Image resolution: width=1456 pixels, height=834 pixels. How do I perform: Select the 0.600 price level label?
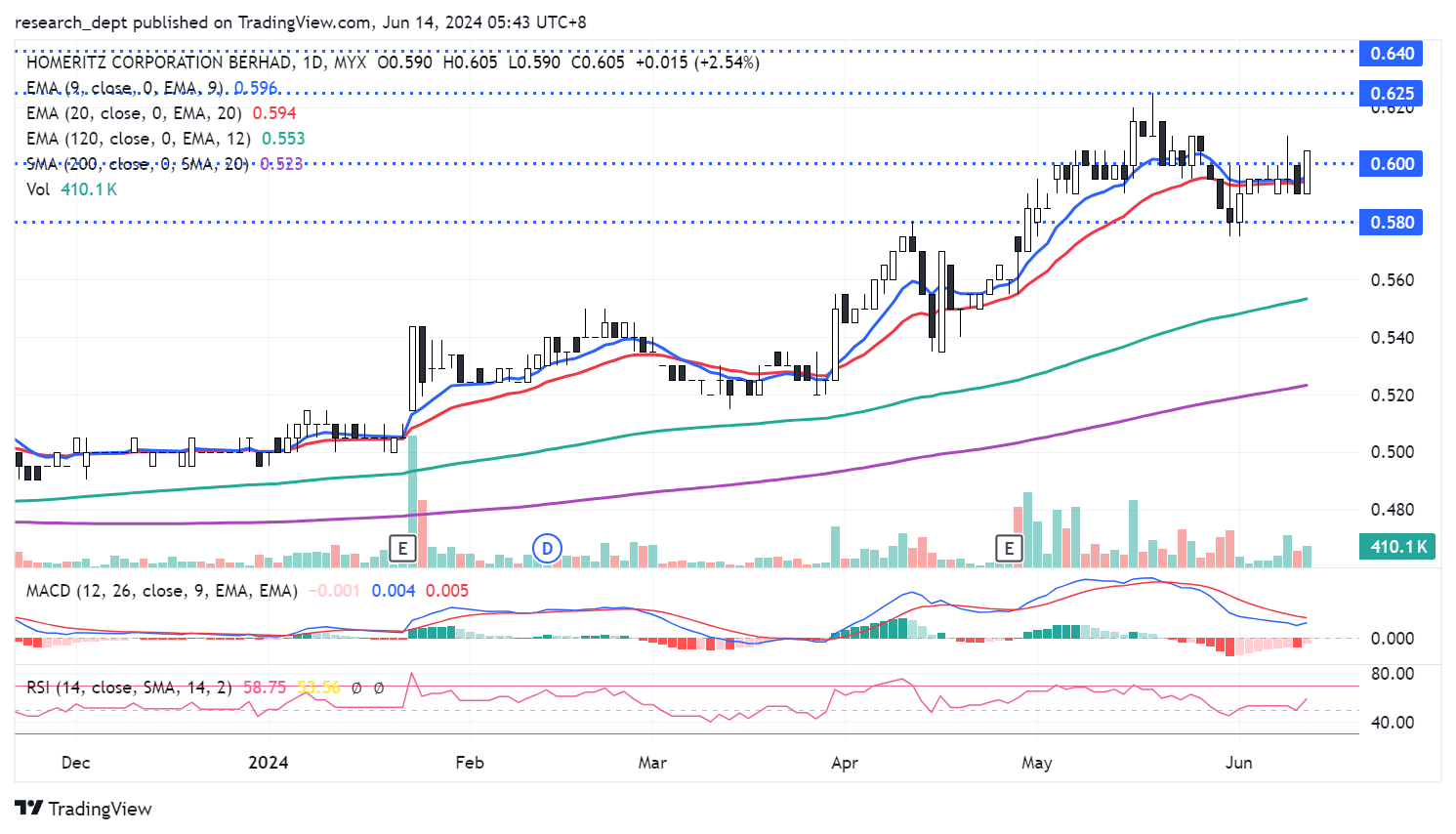1392,164
